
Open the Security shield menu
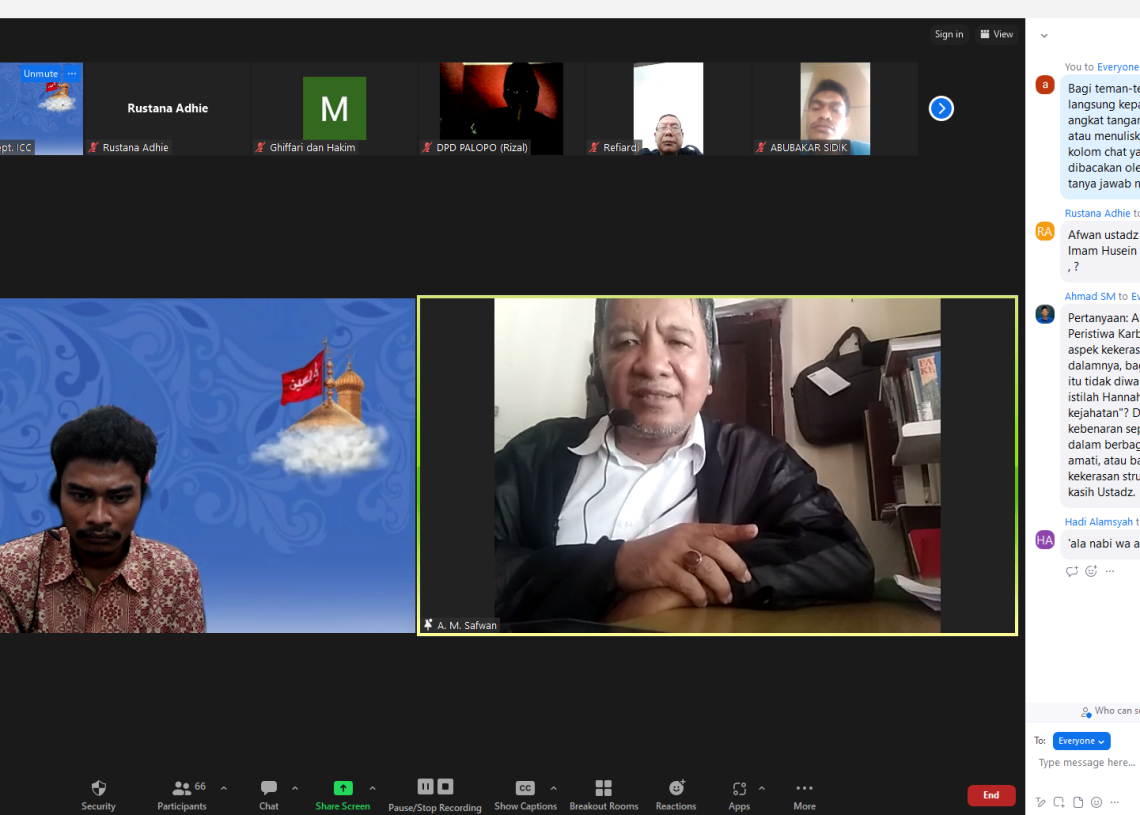98,795
